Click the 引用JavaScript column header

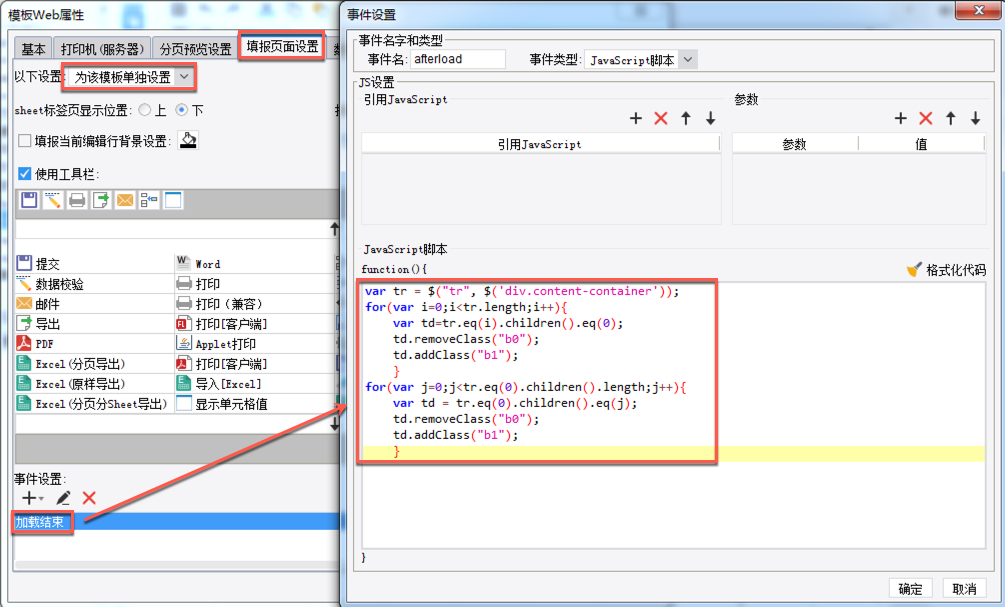[540, 144]
